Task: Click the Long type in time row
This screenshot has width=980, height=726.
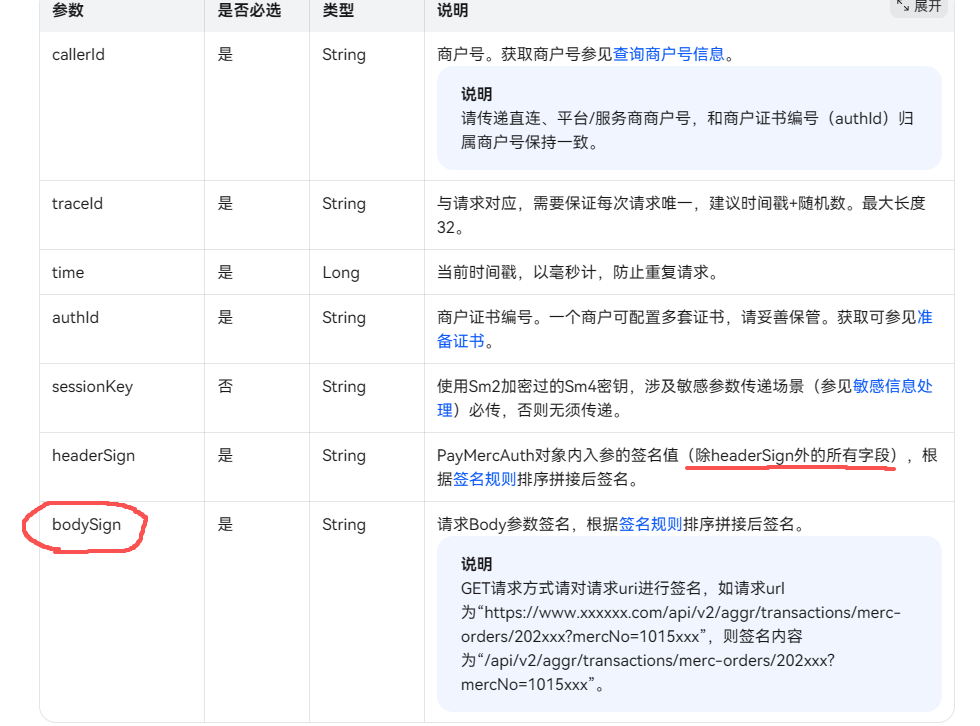Action: tap(340, 273)
